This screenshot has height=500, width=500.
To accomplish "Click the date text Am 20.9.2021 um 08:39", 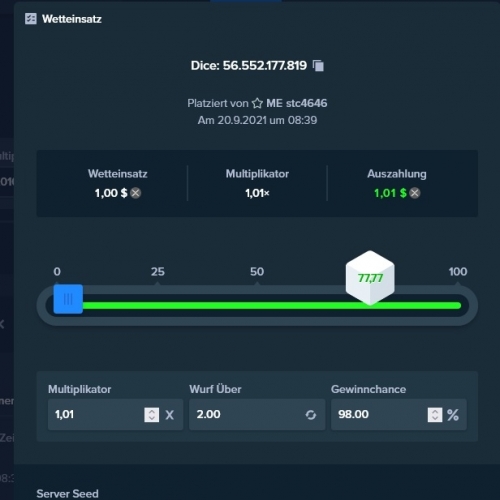I will 257,120.
